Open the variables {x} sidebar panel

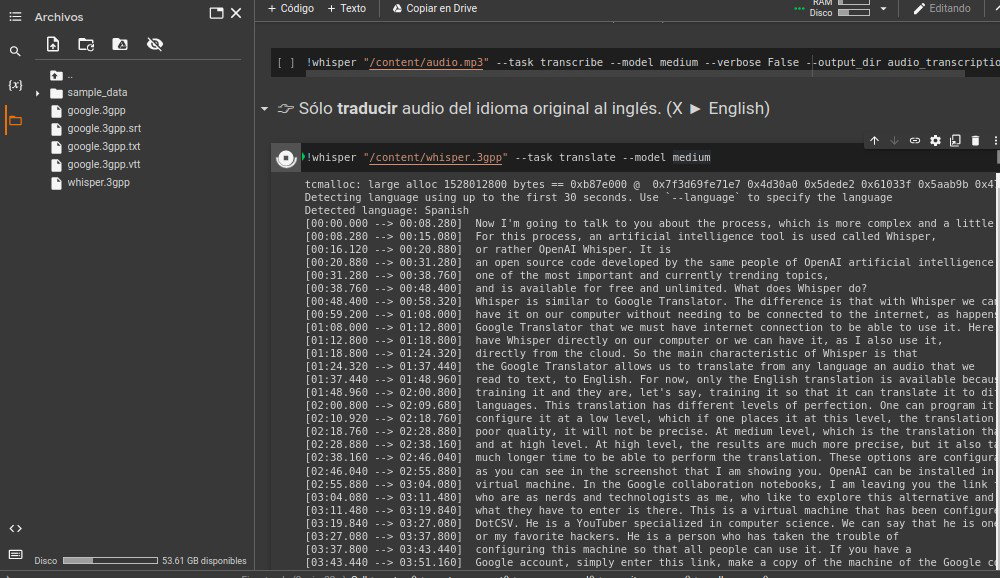pyautogui.click(x=15, y=85)
